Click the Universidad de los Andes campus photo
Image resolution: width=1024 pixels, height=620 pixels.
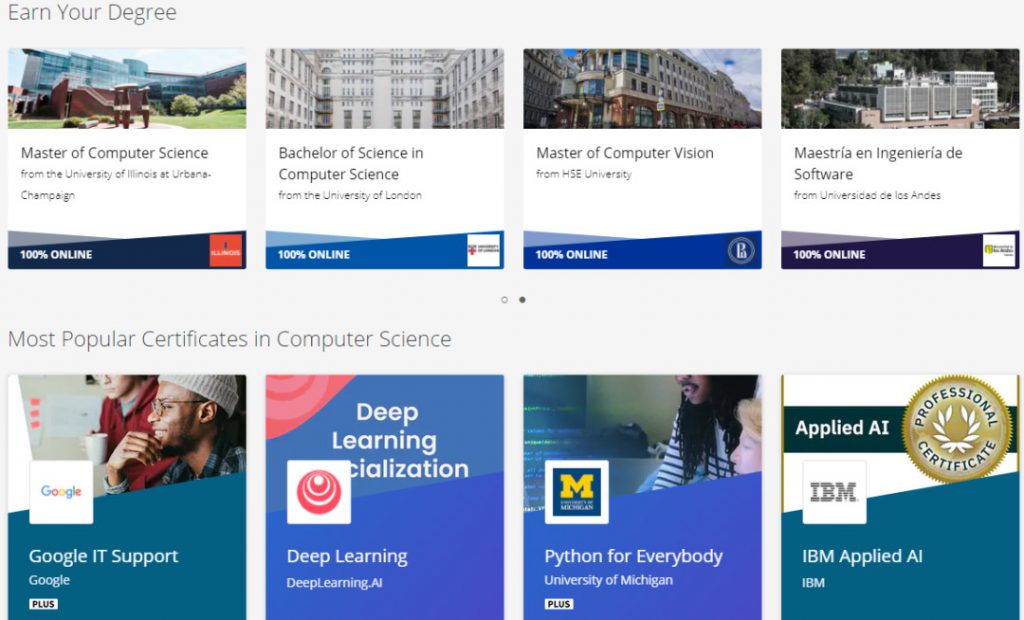tap(900, 88)
